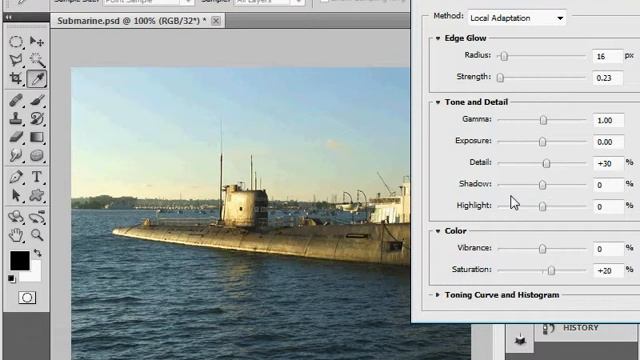Click the Detail slider handle
This screenshot has height=360, width=640.
point(546,163)
